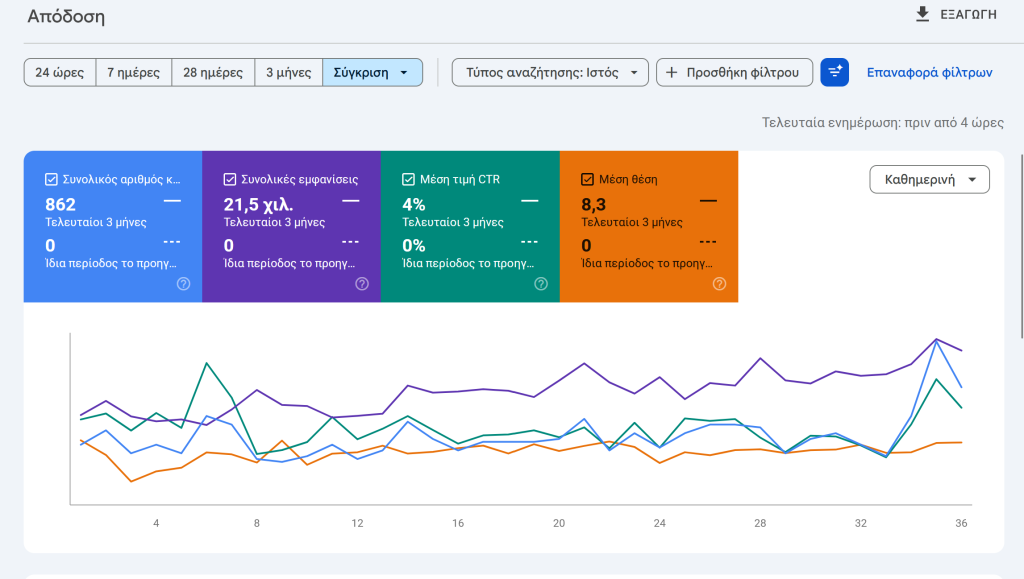Click the plus icon in Προσθήκη φίλτρου
1024x579 pixels.
pyautogui.click(x=671, y=72)
